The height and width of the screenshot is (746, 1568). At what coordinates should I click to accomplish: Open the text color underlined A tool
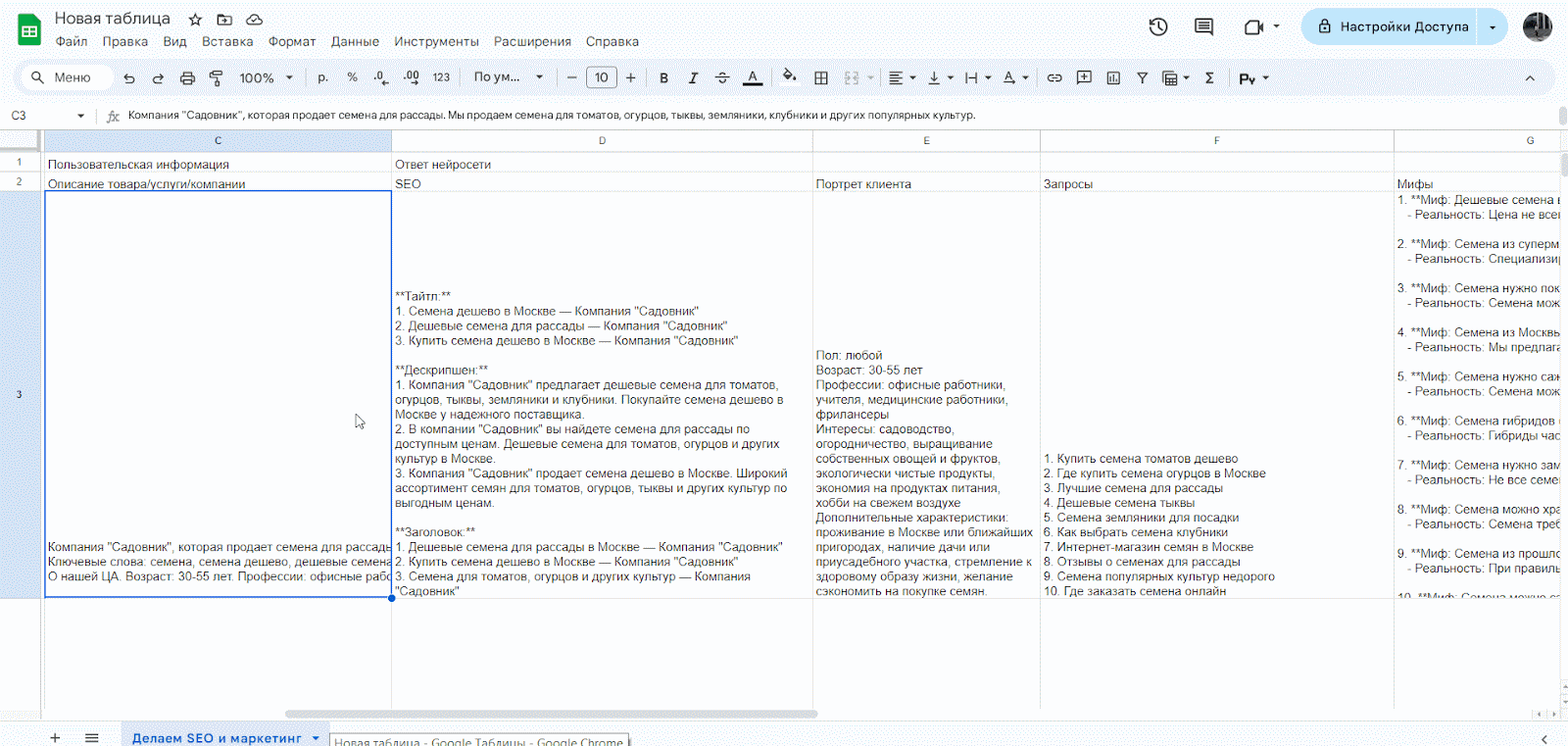tap(753, 77)
